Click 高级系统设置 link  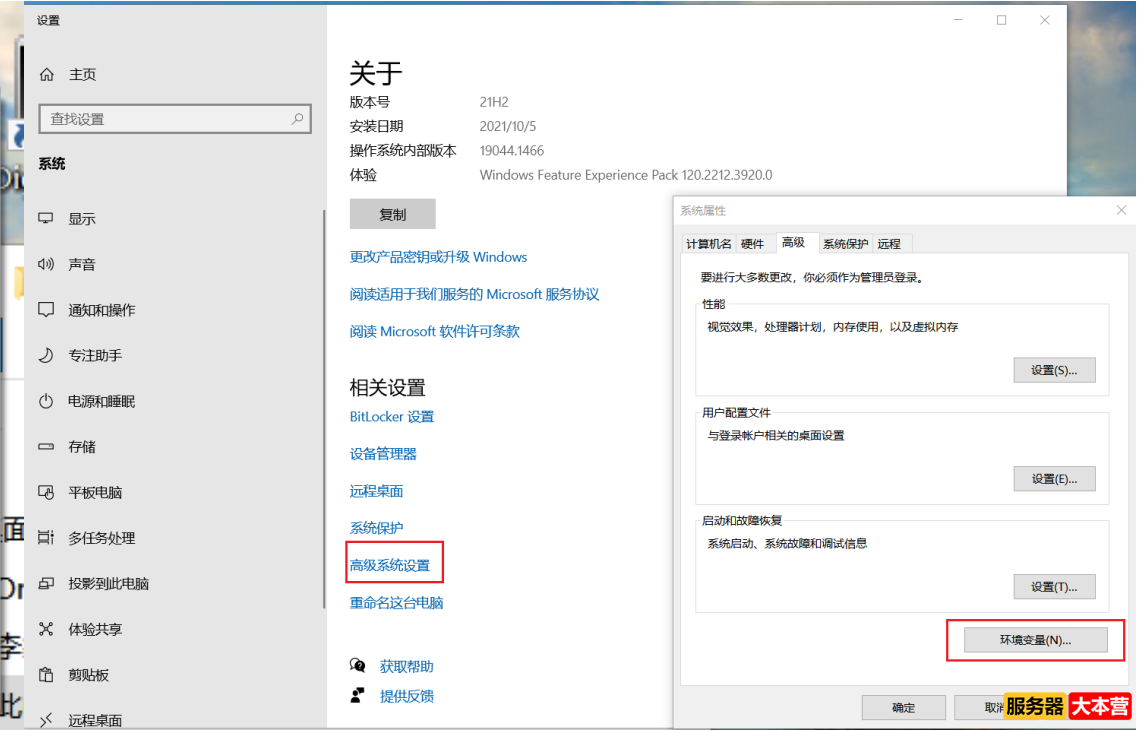pos(390,565)
